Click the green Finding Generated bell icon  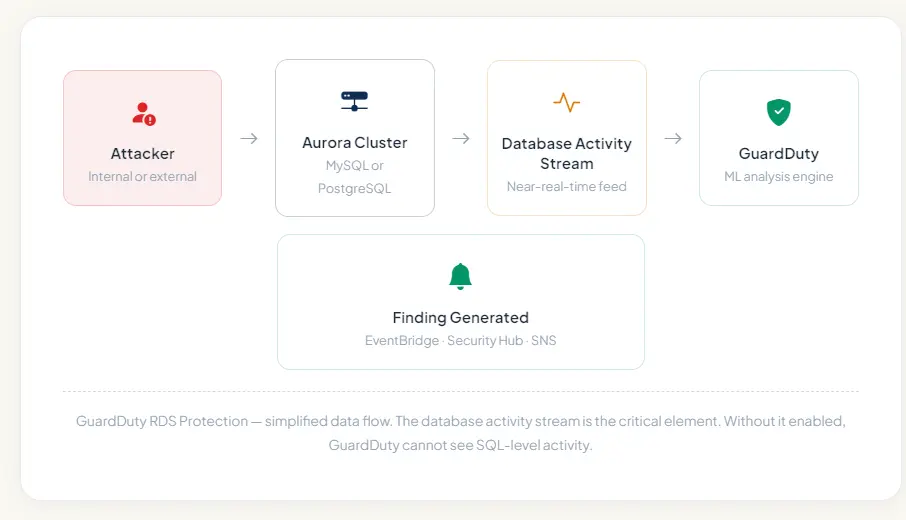coord(460,276)
